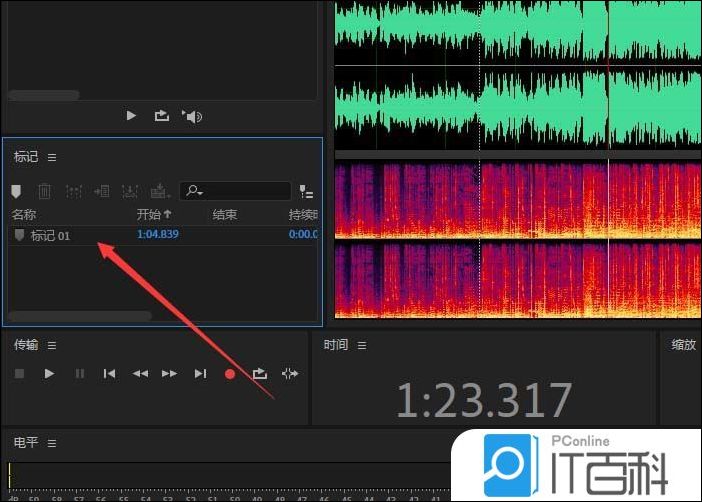Open the 时间 panel menu

click(362, 346)
